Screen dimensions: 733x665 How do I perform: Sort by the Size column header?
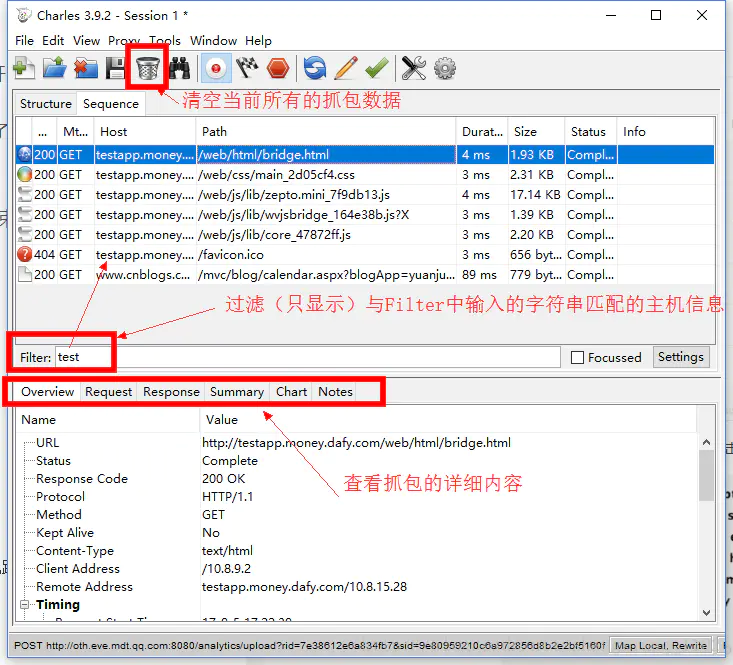[536, 132]
